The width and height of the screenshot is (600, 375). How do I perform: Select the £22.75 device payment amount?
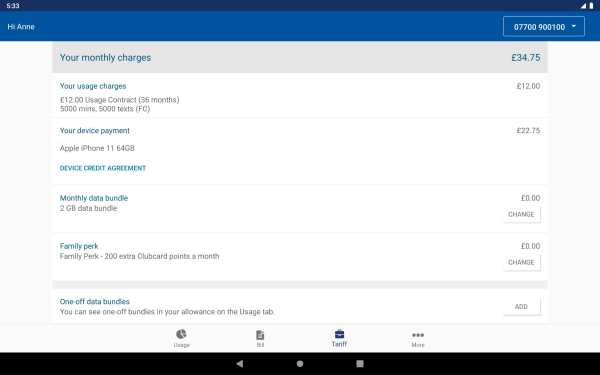(x=528, y=131)
